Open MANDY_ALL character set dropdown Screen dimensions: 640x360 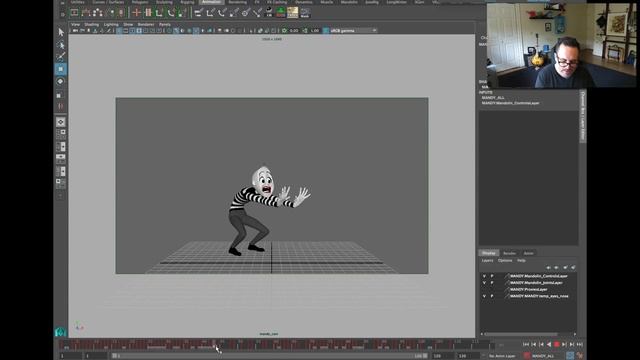pyautogui.click(x=544, y=356)
